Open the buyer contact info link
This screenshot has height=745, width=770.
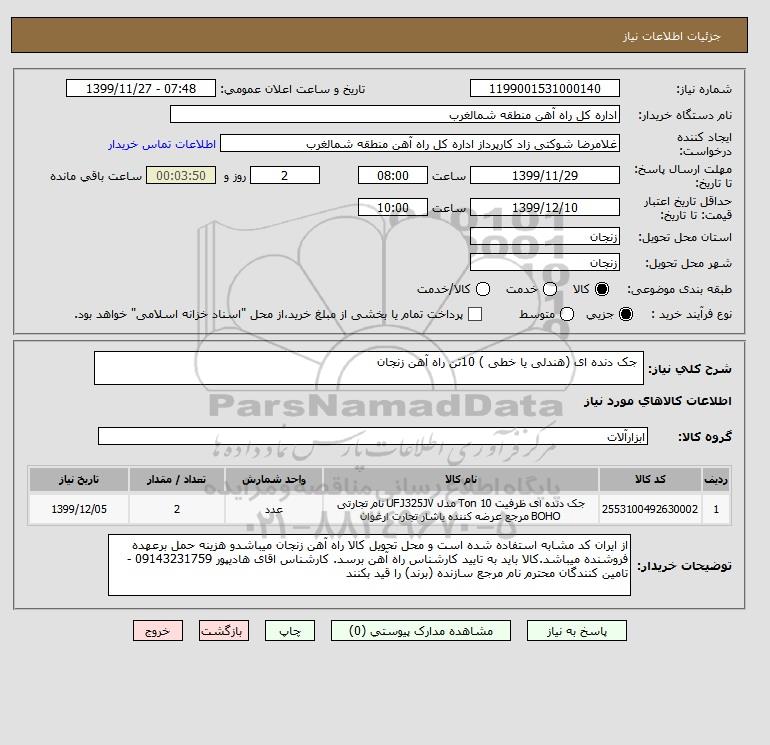tap(162, 144)
